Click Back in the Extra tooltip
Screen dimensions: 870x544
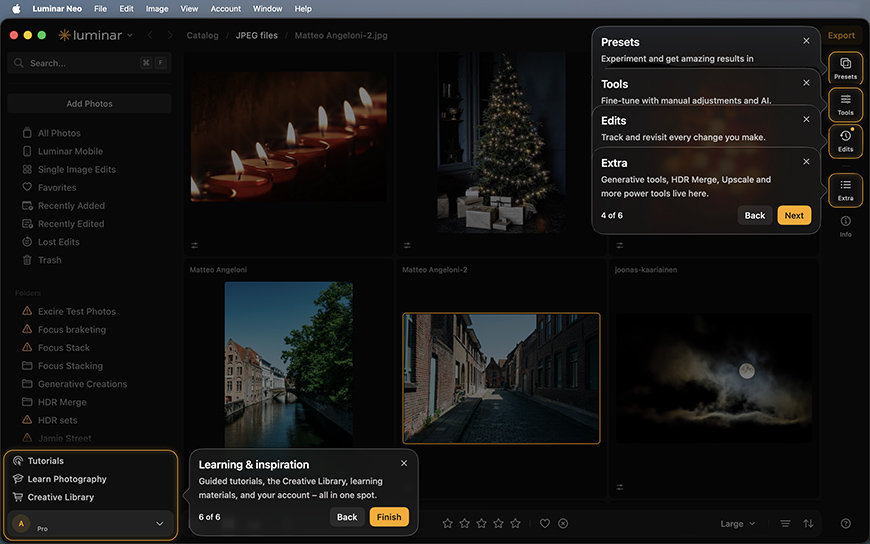pyautogui.click(x=755, y=215)
